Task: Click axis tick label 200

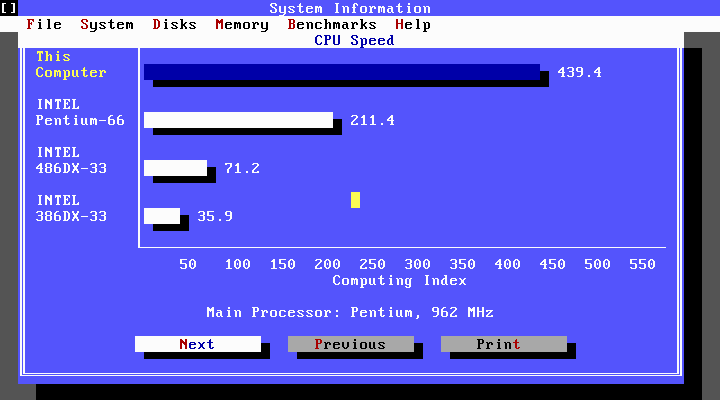Action: (x=327, y=264)
